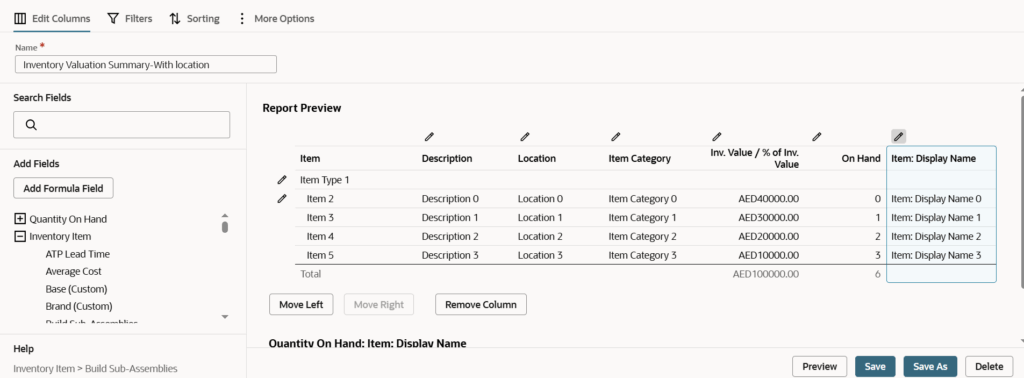Viewport: 1024px width, 378px height.
Task: Click the pencil icon above Inv. Value column
Action: [x=716, y=136]
